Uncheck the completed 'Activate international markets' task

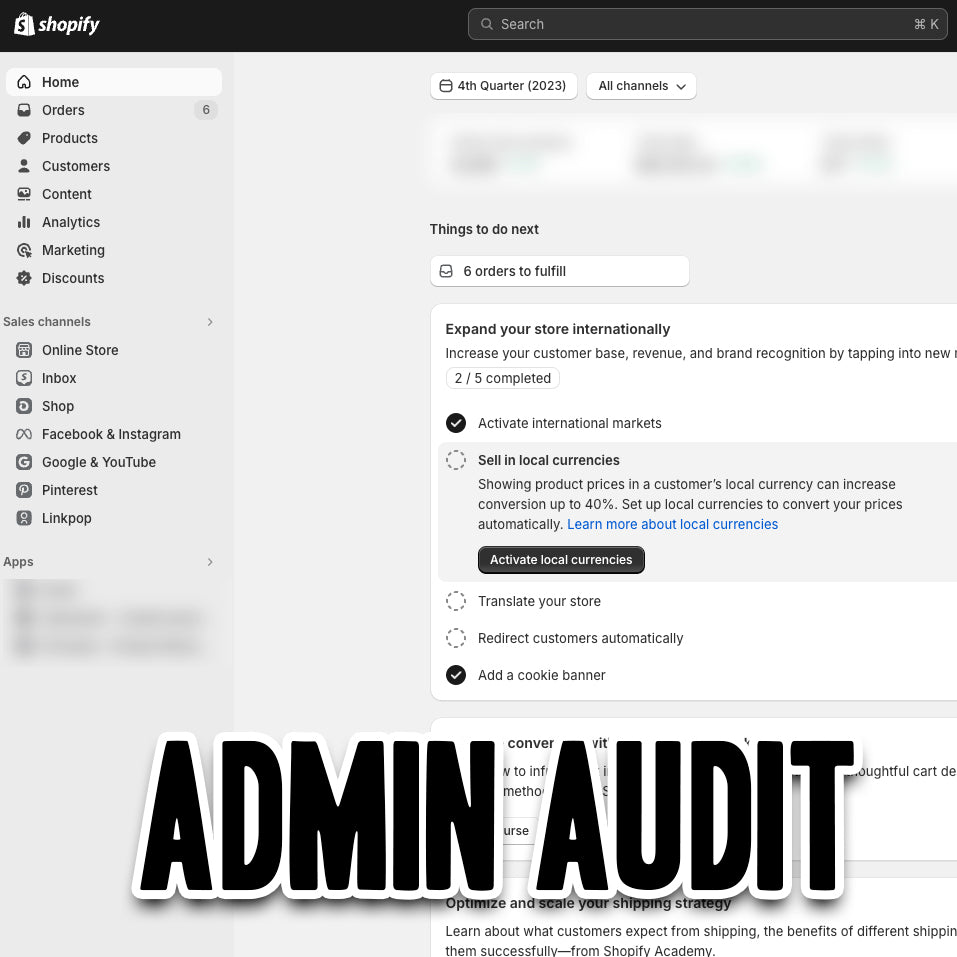[456, 423]
